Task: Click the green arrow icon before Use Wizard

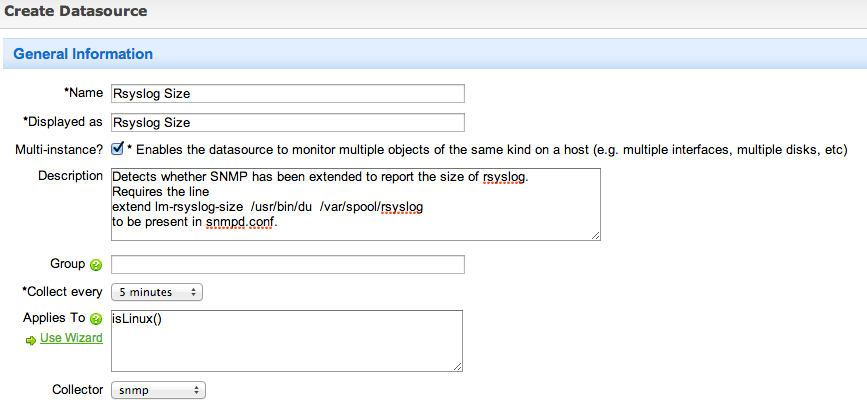Action: point(30,340)
